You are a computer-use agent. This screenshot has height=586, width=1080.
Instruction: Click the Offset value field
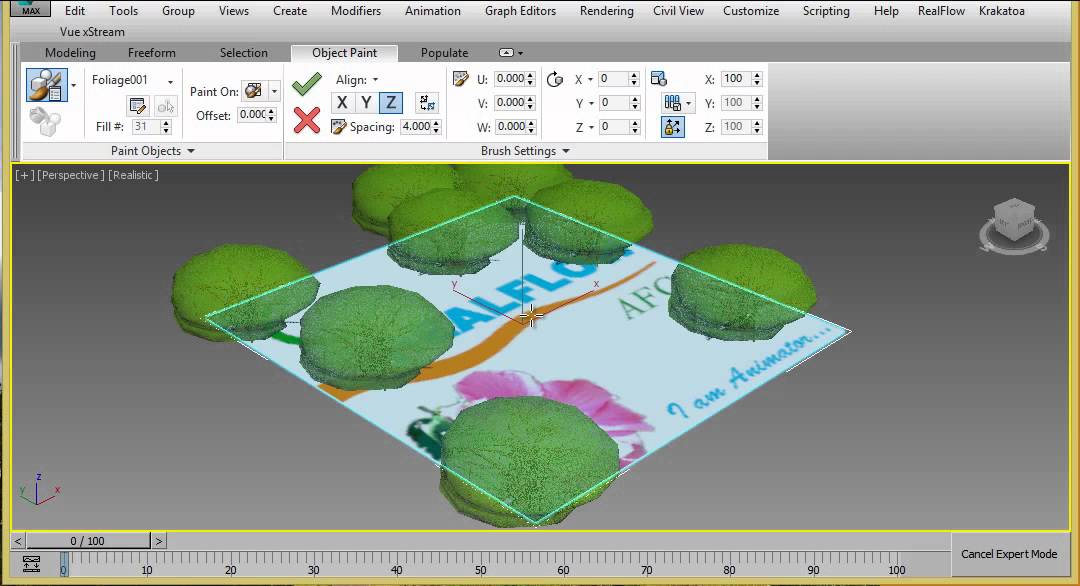click(x=252, y=114)
